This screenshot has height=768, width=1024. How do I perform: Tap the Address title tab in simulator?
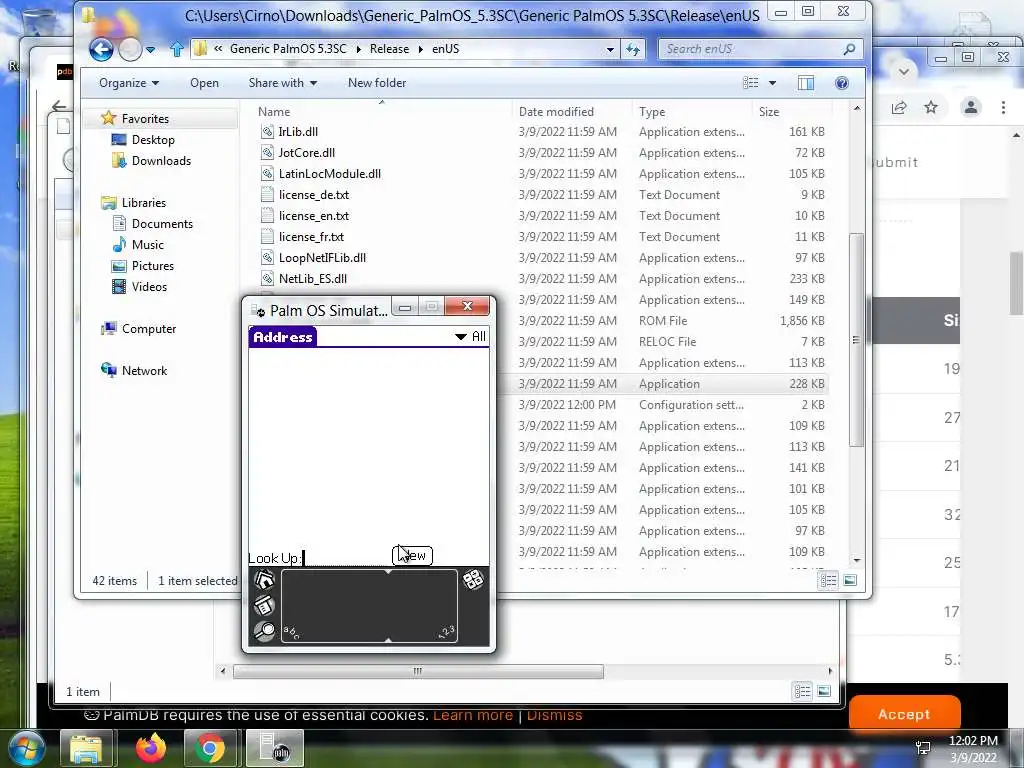283,337
